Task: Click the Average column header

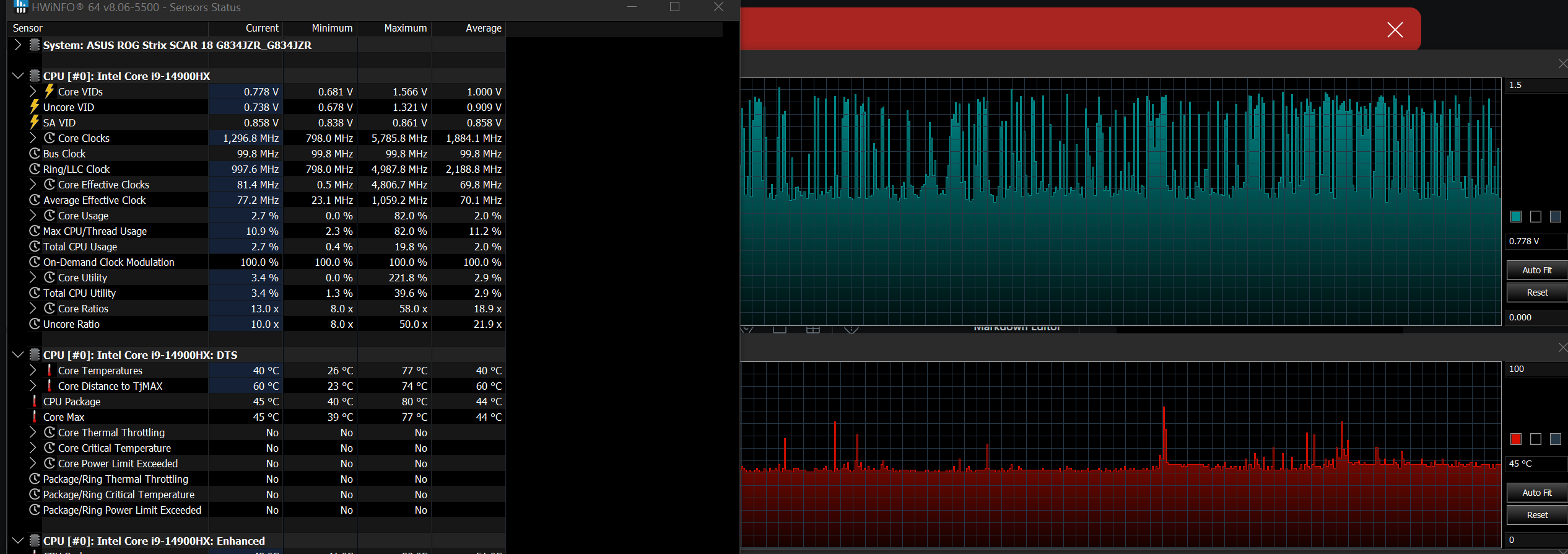Action: coord(469,29)
